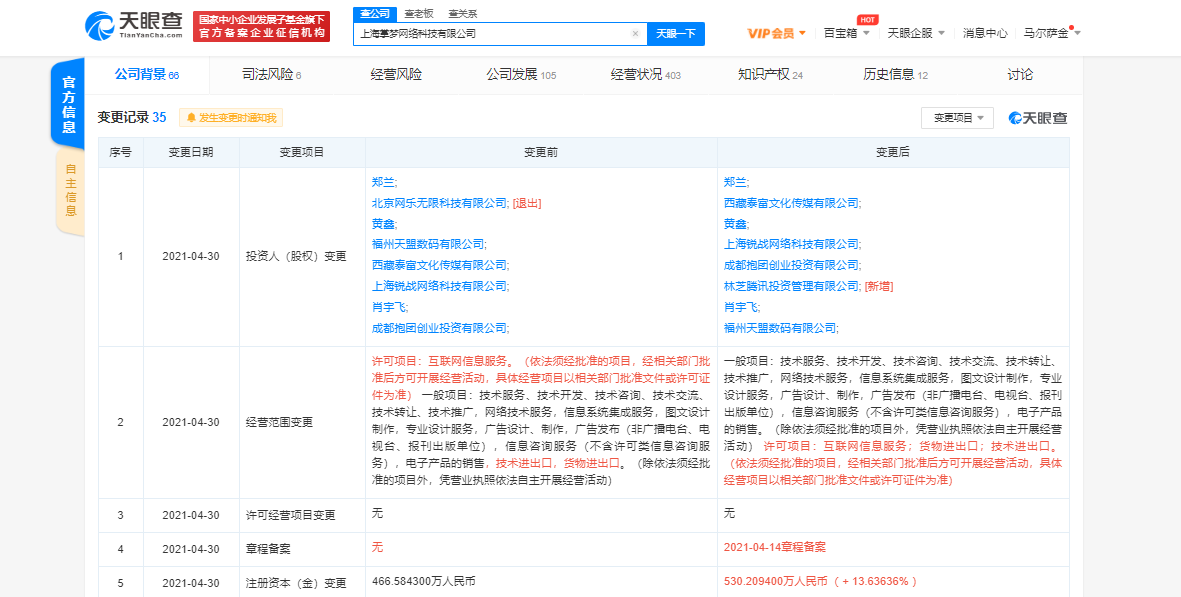Select the 查老板 search mode tab

[x=419, y=13]
